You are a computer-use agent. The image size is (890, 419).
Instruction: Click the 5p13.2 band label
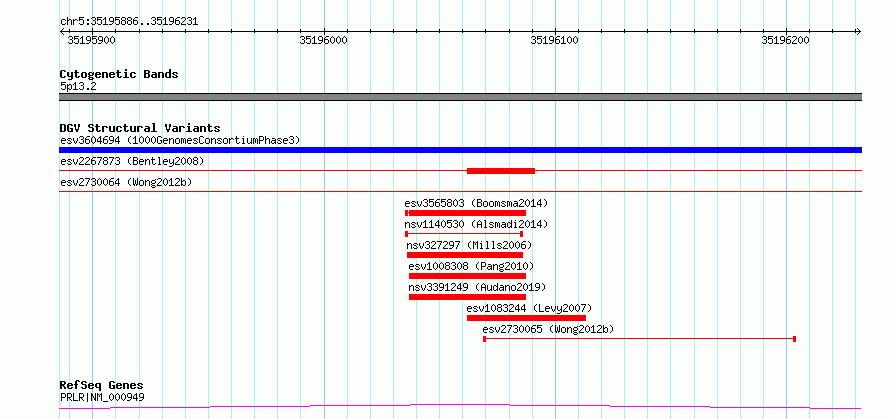(78, 87)
